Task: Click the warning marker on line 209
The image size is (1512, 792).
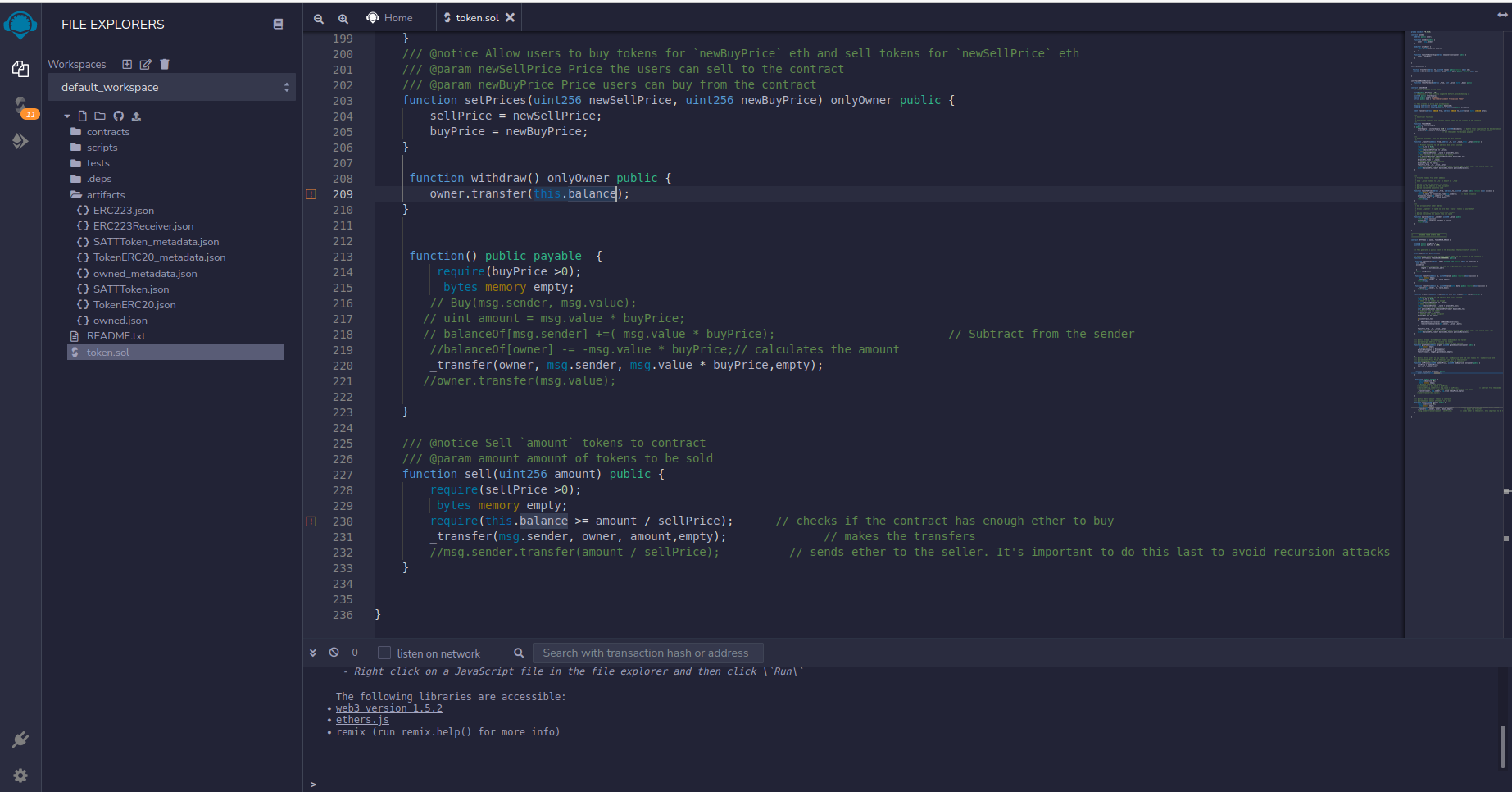Action: coord(311,194)
